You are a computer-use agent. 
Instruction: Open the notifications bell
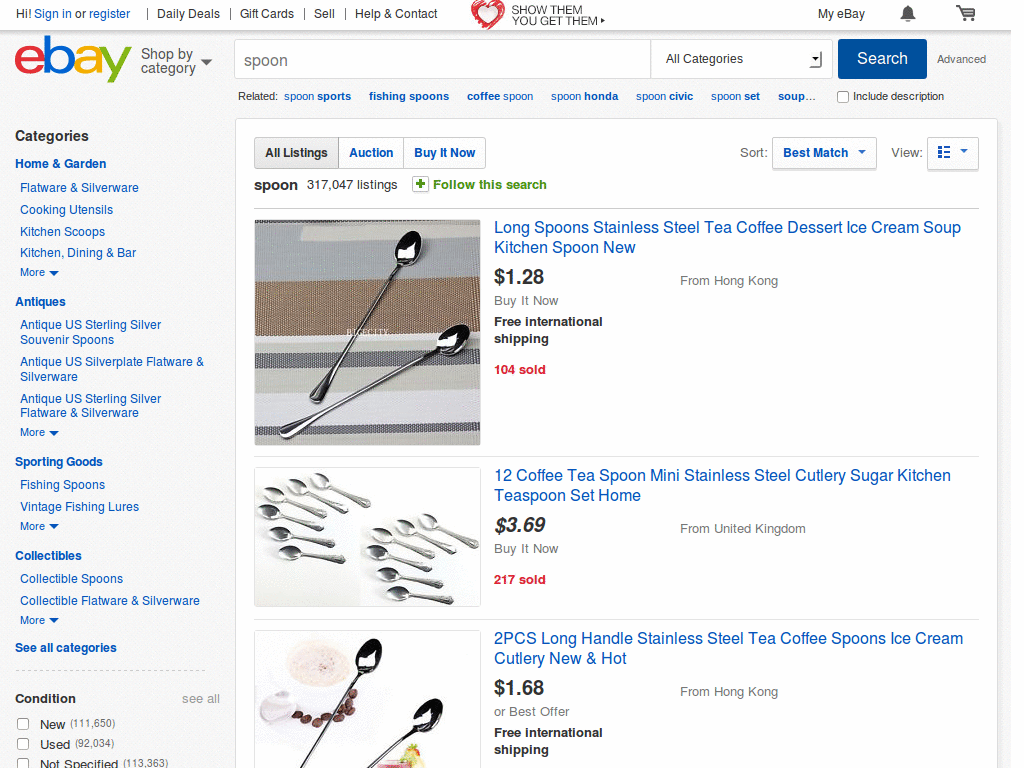[x=908, y=13]
